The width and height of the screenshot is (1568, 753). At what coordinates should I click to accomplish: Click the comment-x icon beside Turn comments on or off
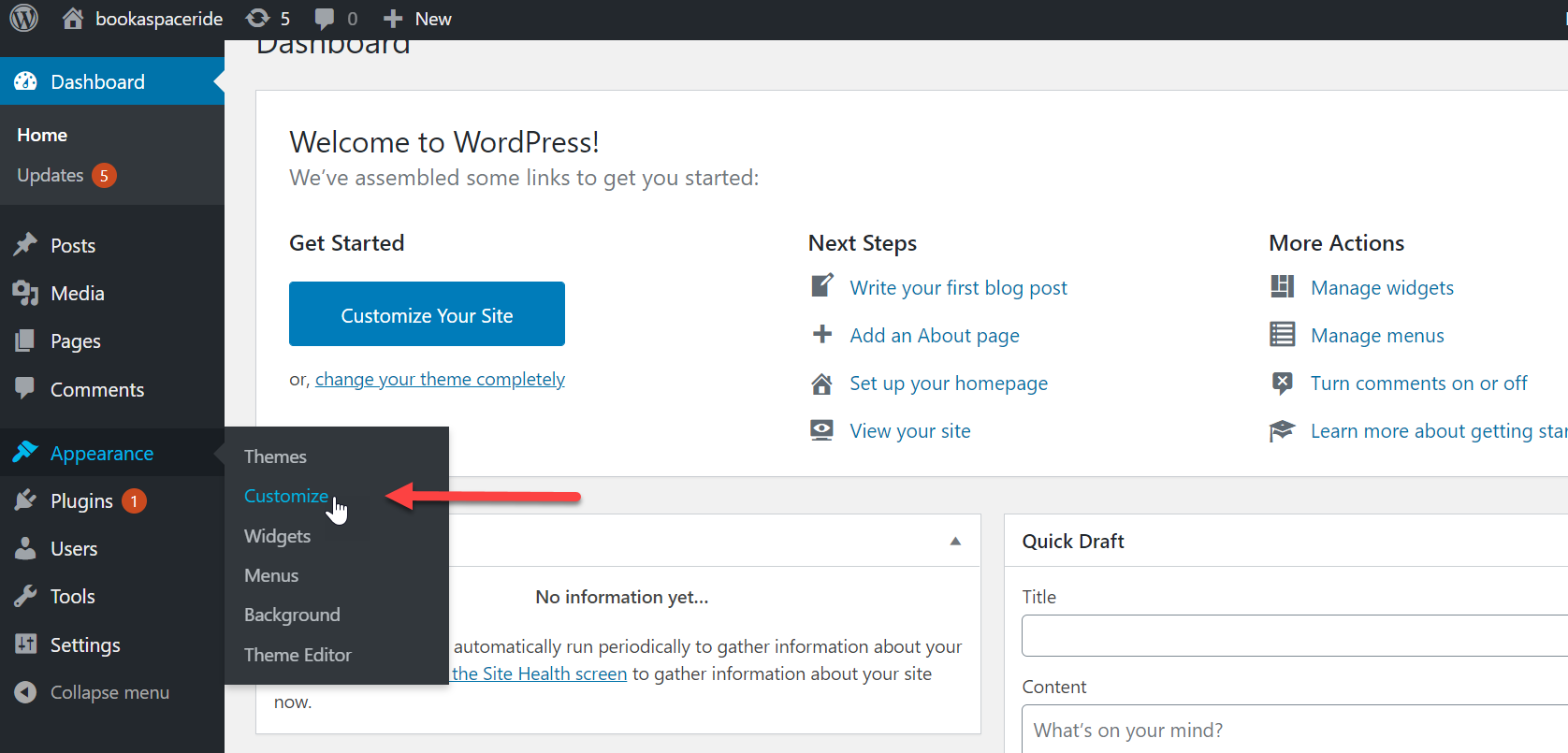click(1283, 383)
